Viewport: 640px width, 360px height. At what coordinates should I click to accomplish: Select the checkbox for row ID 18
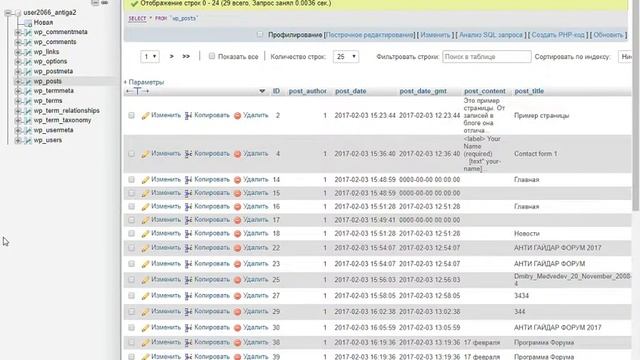(131, 233)
